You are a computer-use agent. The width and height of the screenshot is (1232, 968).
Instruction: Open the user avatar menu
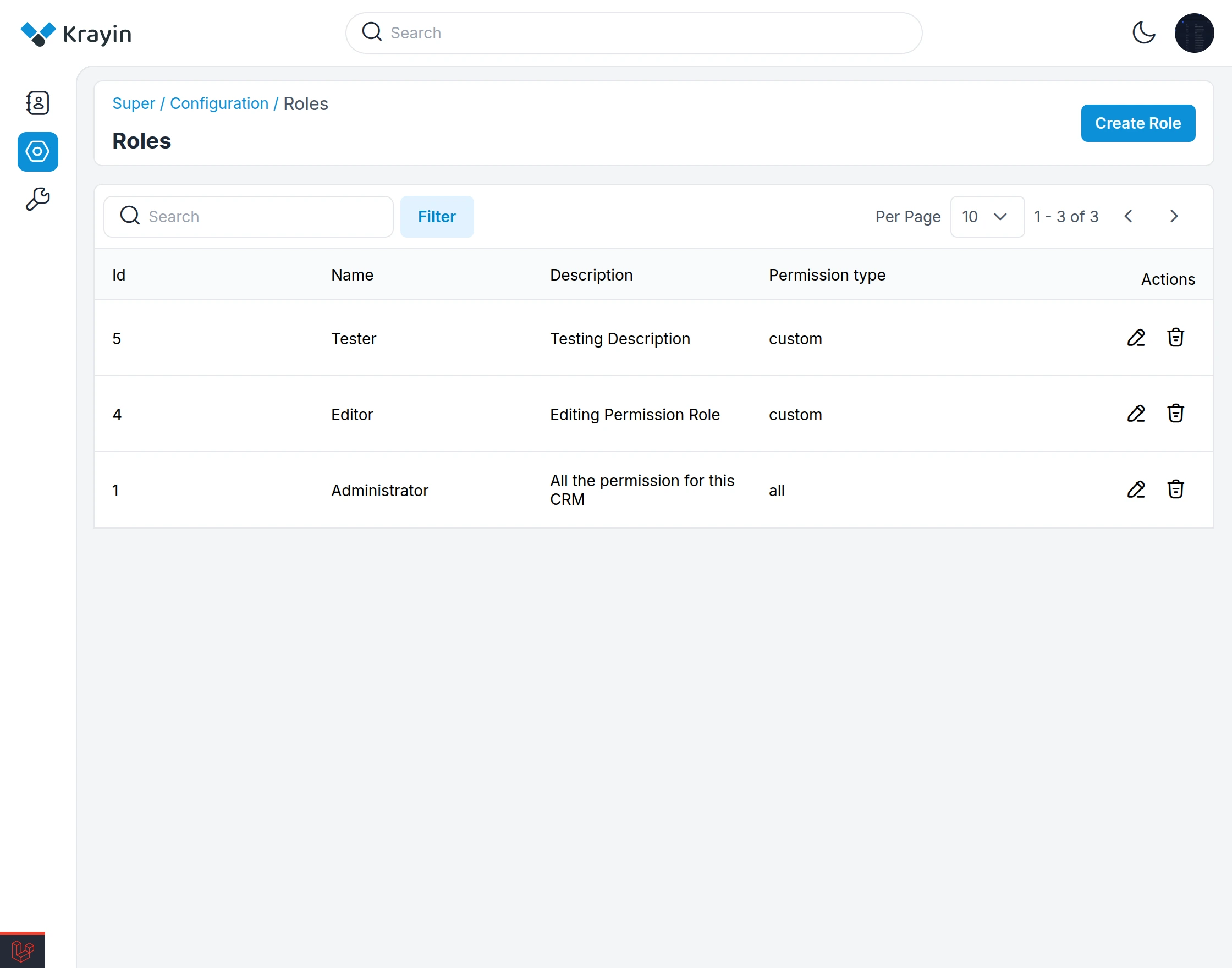coord(1193,33)
